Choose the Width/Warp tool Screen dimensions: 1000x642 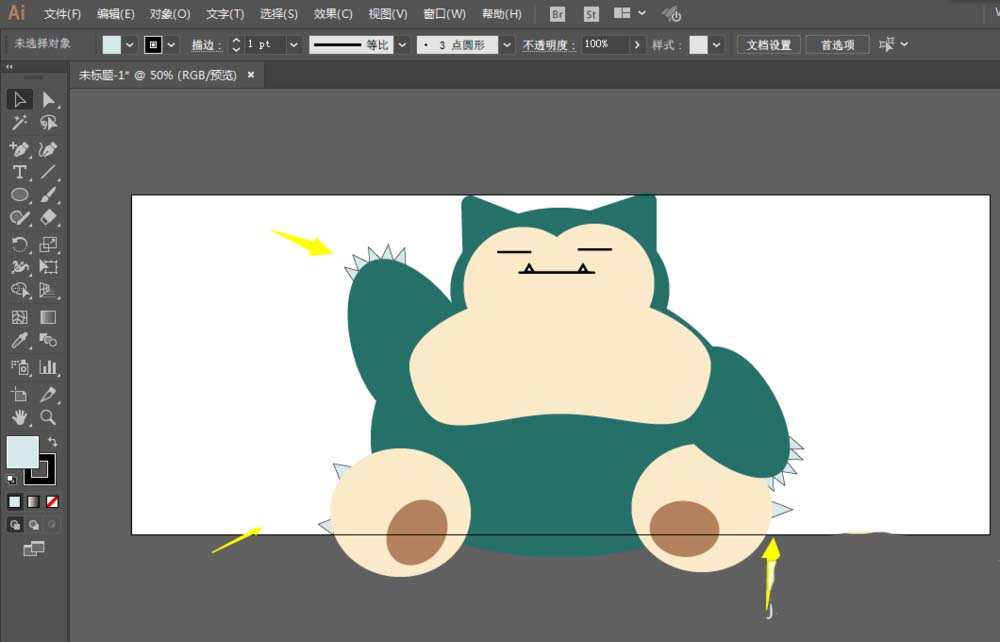coord(20,267)
